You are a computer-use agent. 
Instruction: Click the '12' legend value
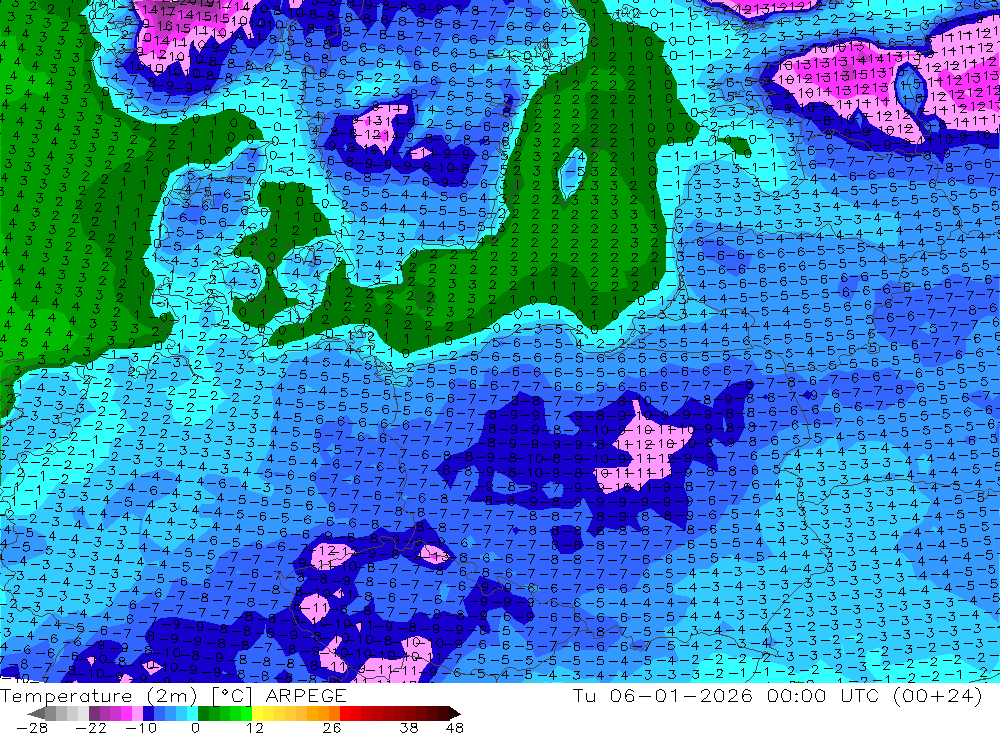[x=254, y=728]
